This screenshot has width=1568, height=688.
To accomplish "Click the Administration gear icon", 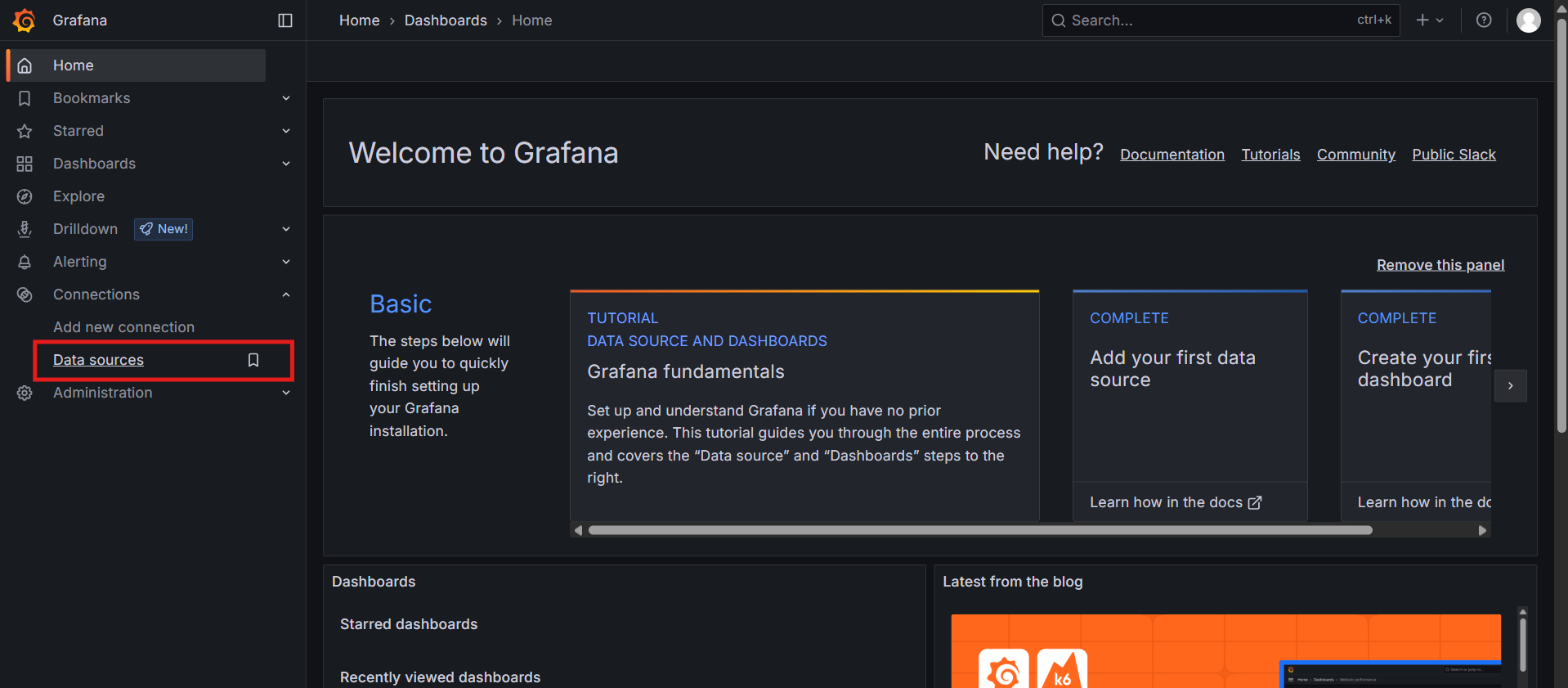I will (x=25, y=393).
